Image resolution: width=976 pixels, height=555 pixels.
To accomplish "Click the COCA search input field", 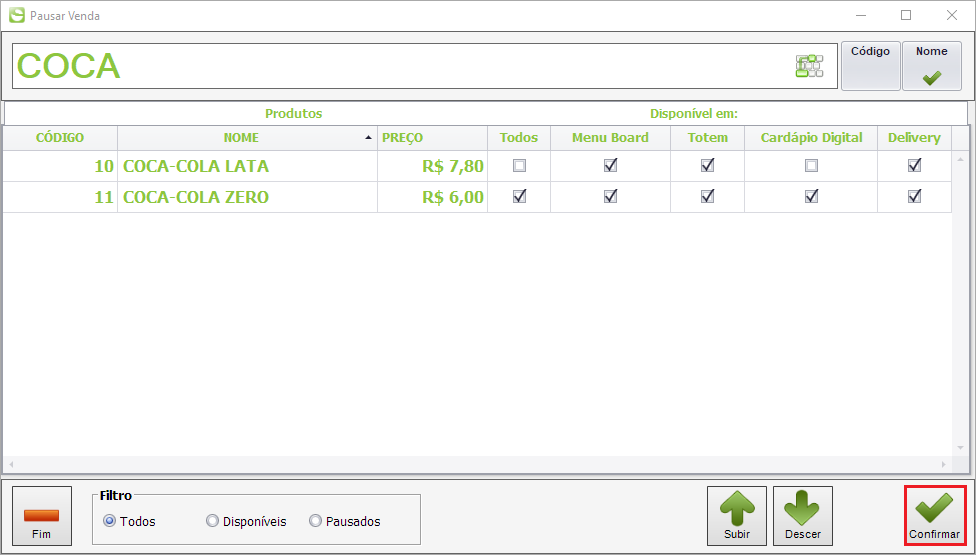I will (x=425, y=66).
